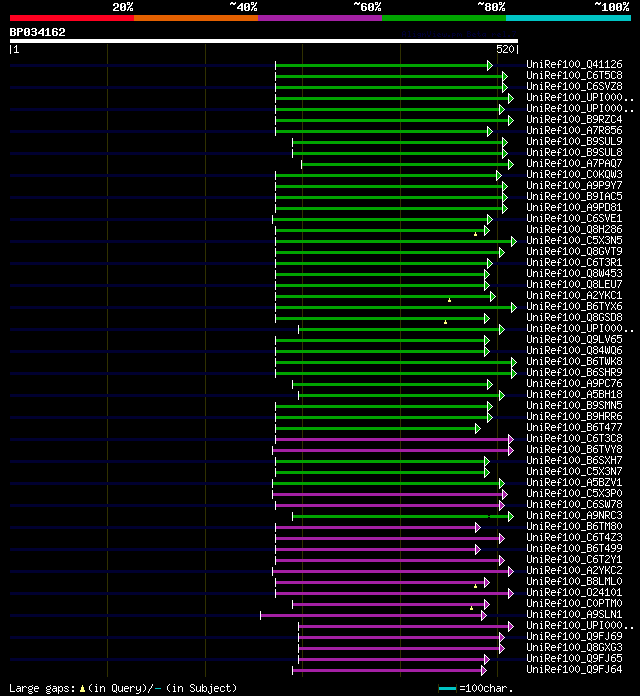The width and height of the screenshot is (640, 696).
Task: Open the UniRef100_C6SVZ8 hit label
Action: click(x=574, y=87)
